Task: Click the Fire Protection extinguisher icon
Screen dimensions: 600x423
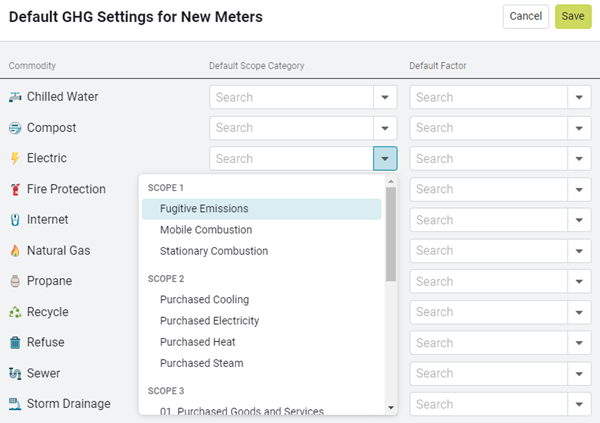Action: click(x=15, y=189)
